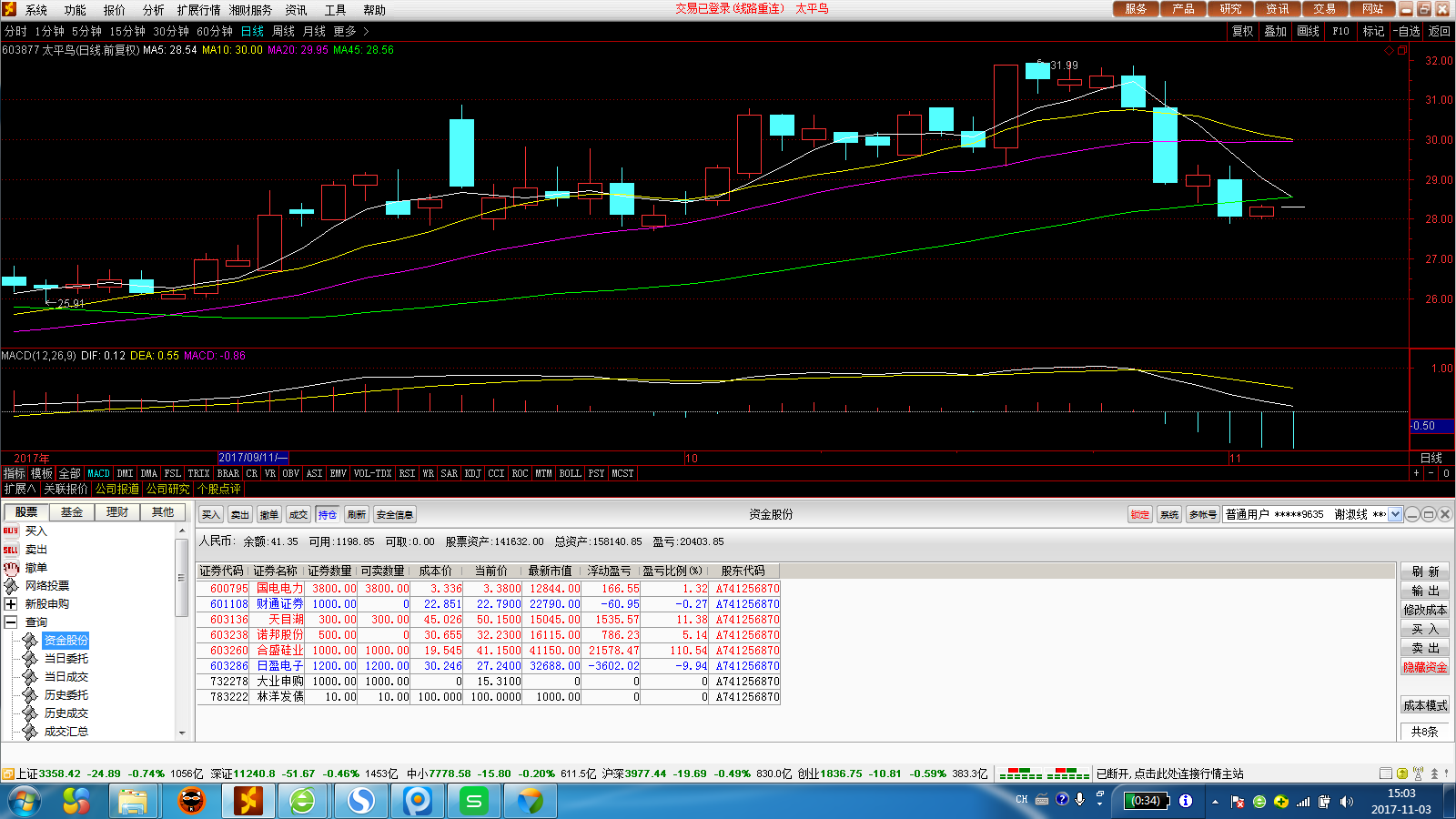
Task: Click the 叠加 overlay option
Action: pyautogui.click(x=1275, y=31)
